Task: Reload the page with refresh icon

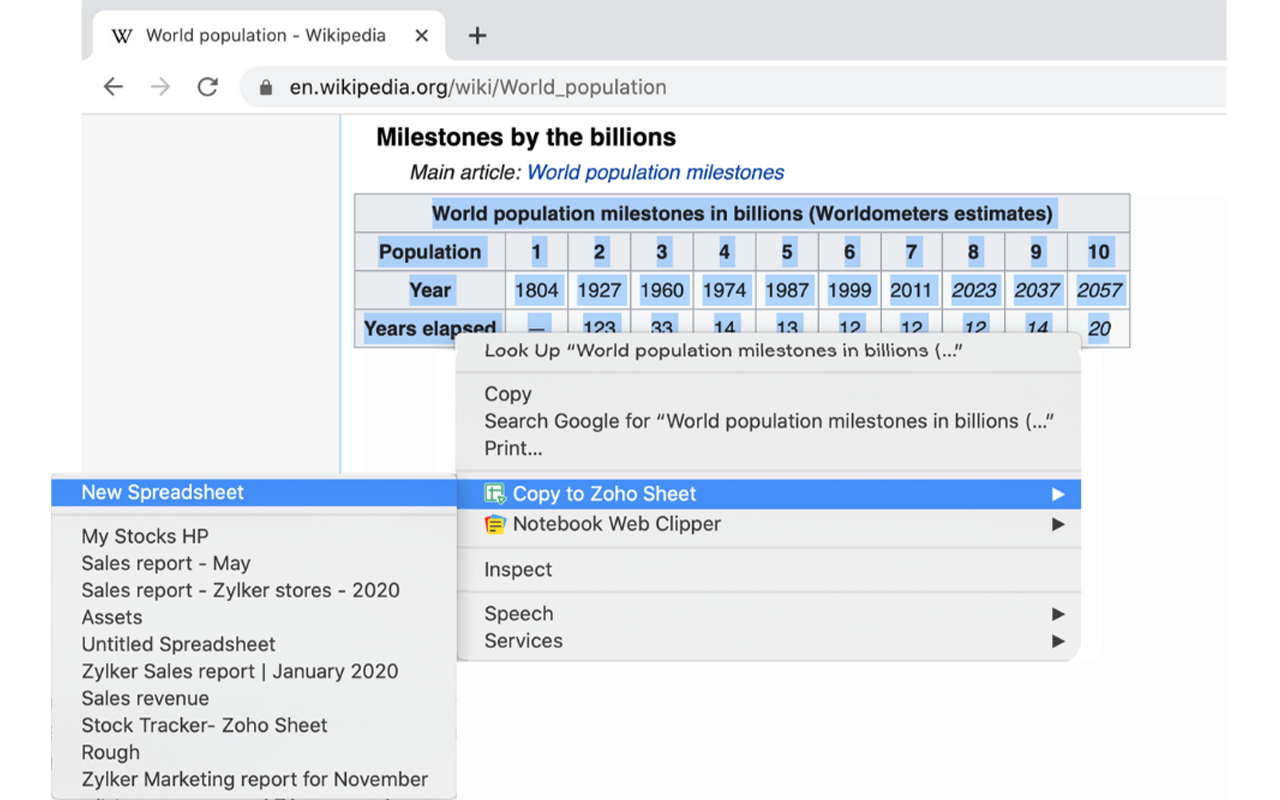Action: [207, 87]
